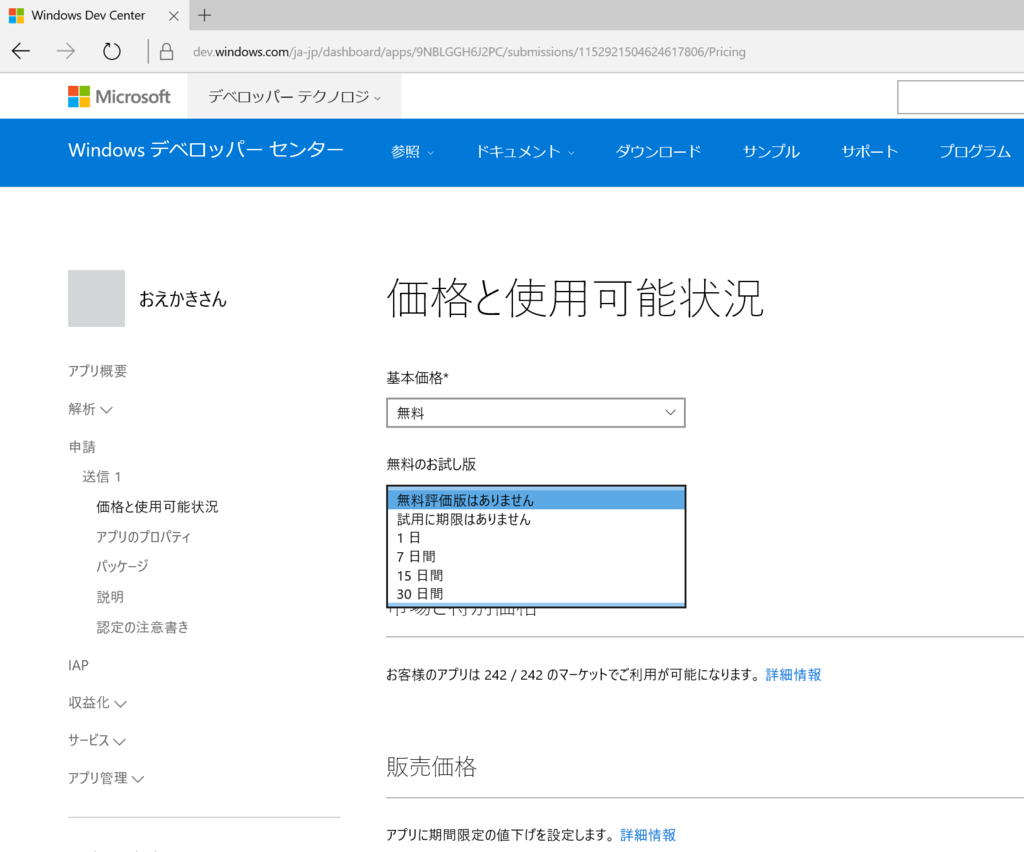Open 詳細情報 link about price reduction
The image size is (1024, 852).
point(648,835)
